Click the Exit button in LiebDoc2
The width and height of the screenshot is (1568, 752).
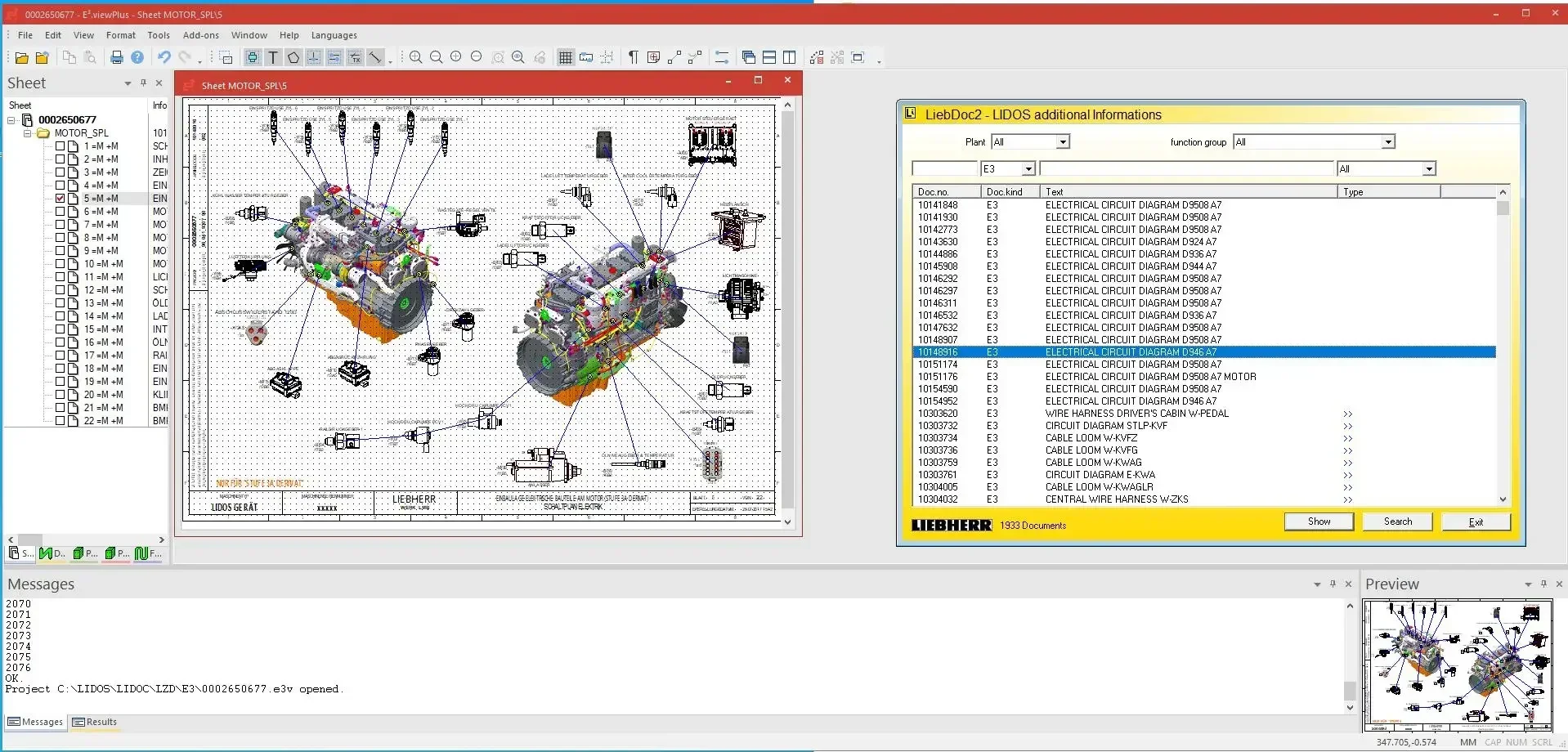[1476, 521]
